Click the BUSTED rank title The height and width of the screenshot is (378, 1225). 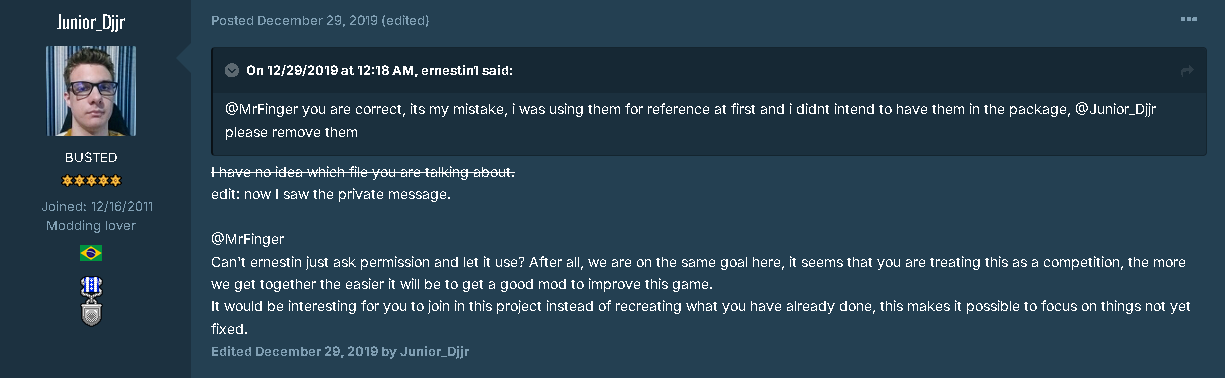tap(91, 158)
